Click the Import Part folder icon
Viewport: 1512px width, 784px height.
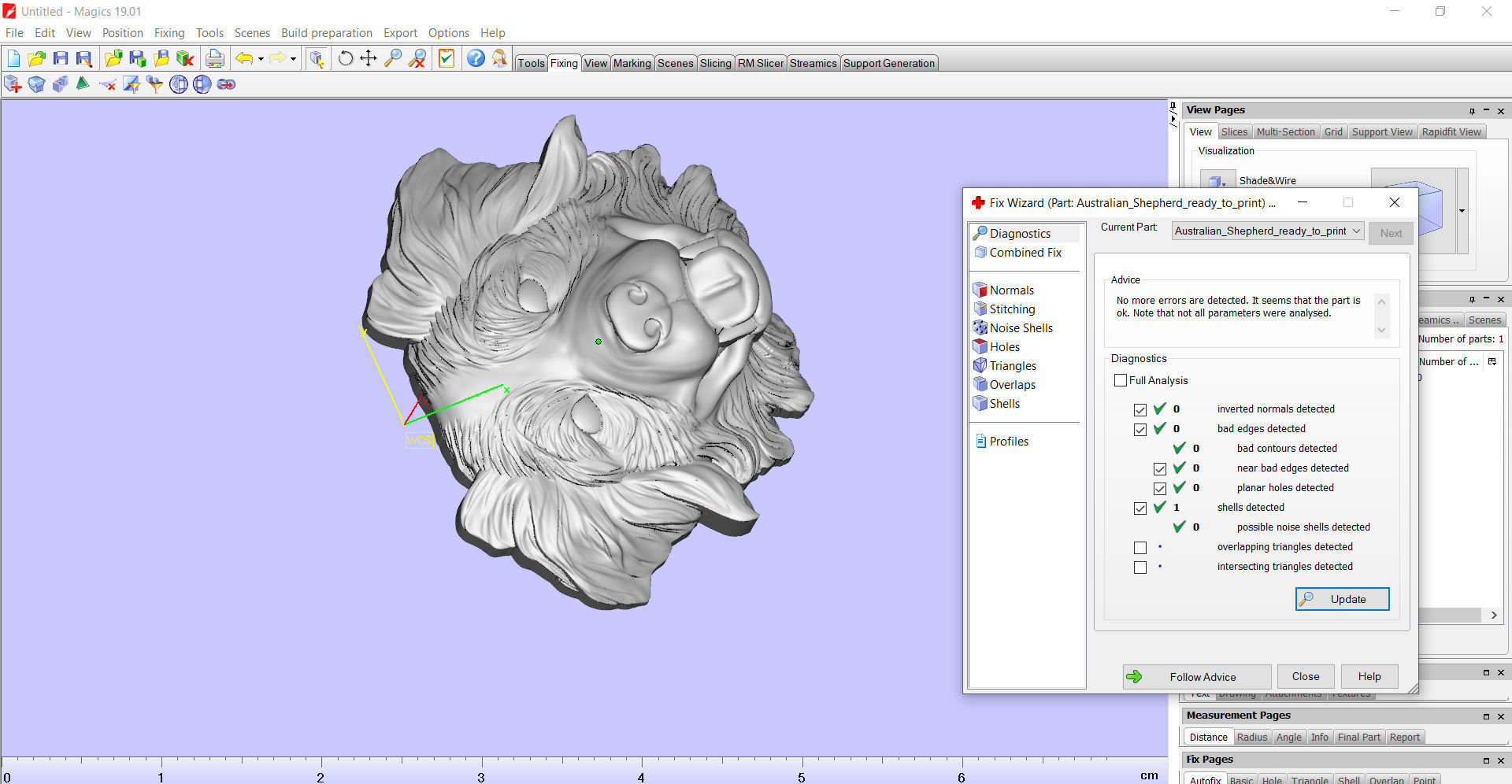click(x=113, y=58)
